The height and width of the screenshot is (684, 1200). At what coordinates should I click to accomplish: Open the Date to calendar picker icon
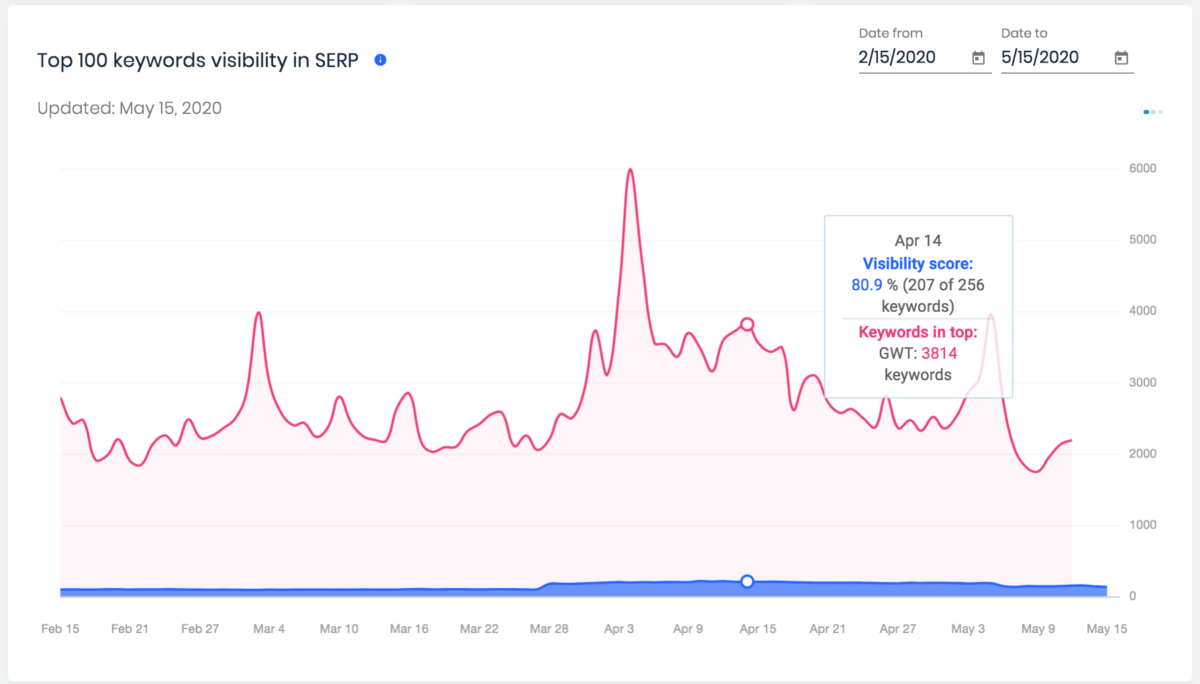[x=1122, y=58]
